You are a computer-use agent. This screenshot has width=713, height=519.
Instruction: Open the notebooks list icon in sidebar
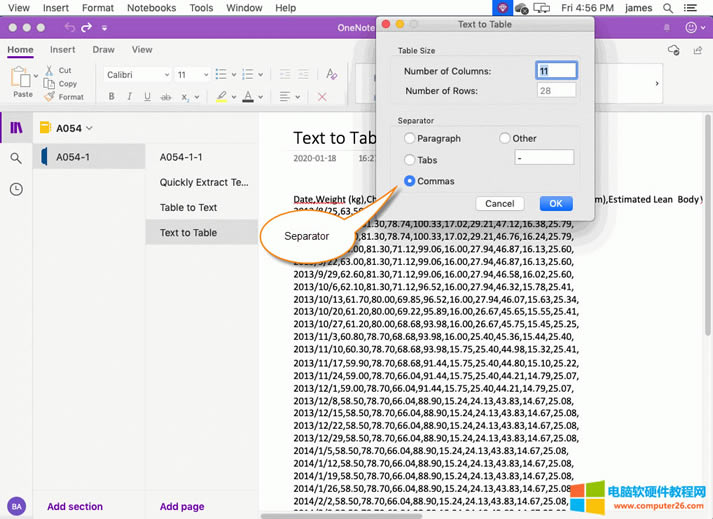(x=16, y=128)
